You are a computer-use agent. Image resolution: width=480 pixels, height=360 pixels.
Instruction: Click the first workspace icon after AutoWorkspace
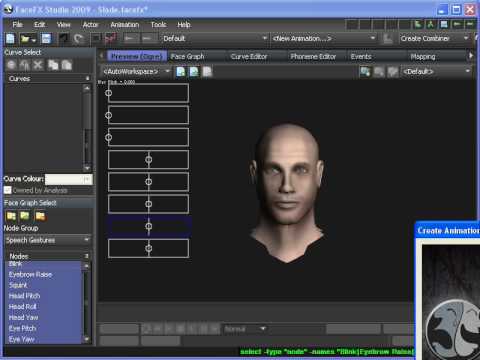181,71
